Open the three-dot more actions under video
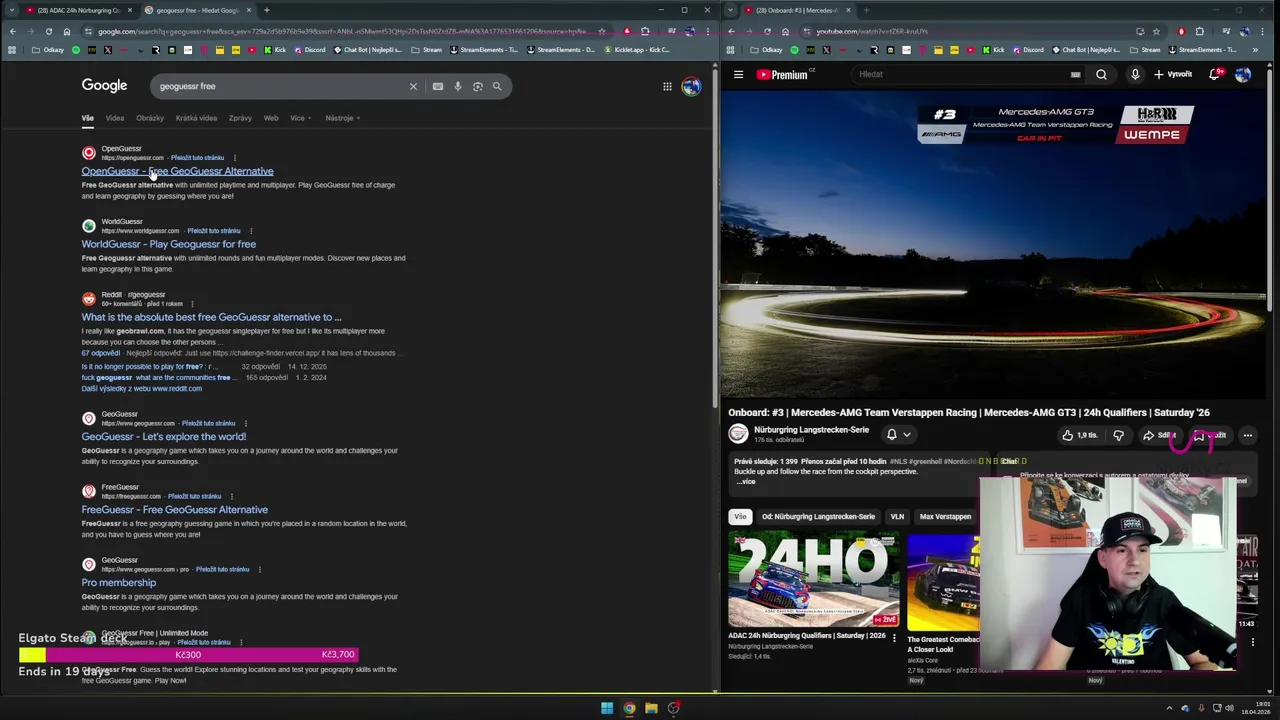1280x720 pixels. click(x=1247, y=435)
